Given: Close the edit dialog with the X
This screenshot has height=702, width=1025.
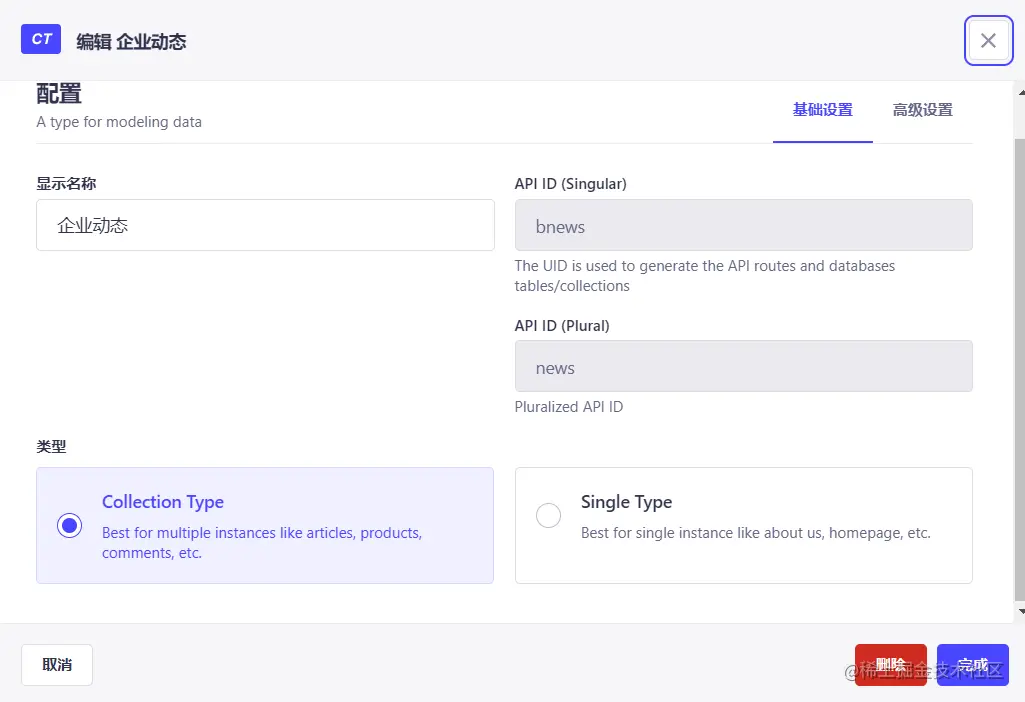Looking at the screenshot, I should (x=988, y=40).
